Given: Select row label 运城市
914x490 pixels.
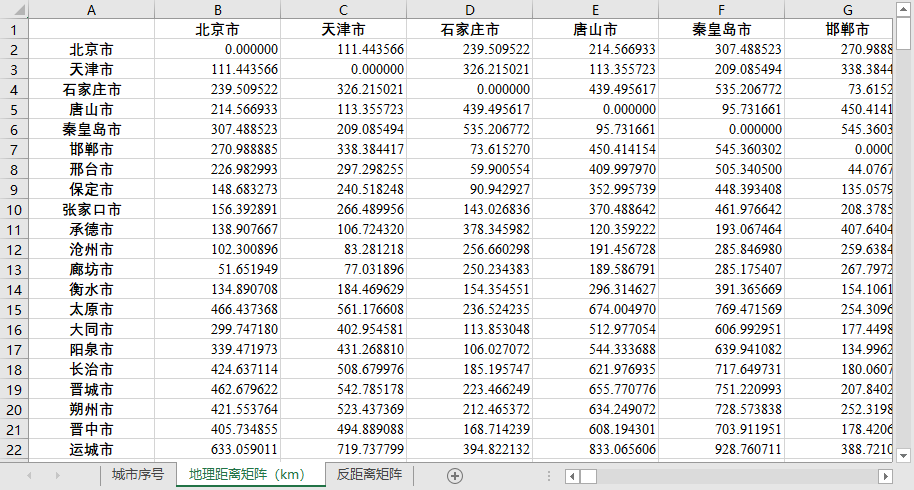Looking at the screenshot, I should [x=92, y=450].
